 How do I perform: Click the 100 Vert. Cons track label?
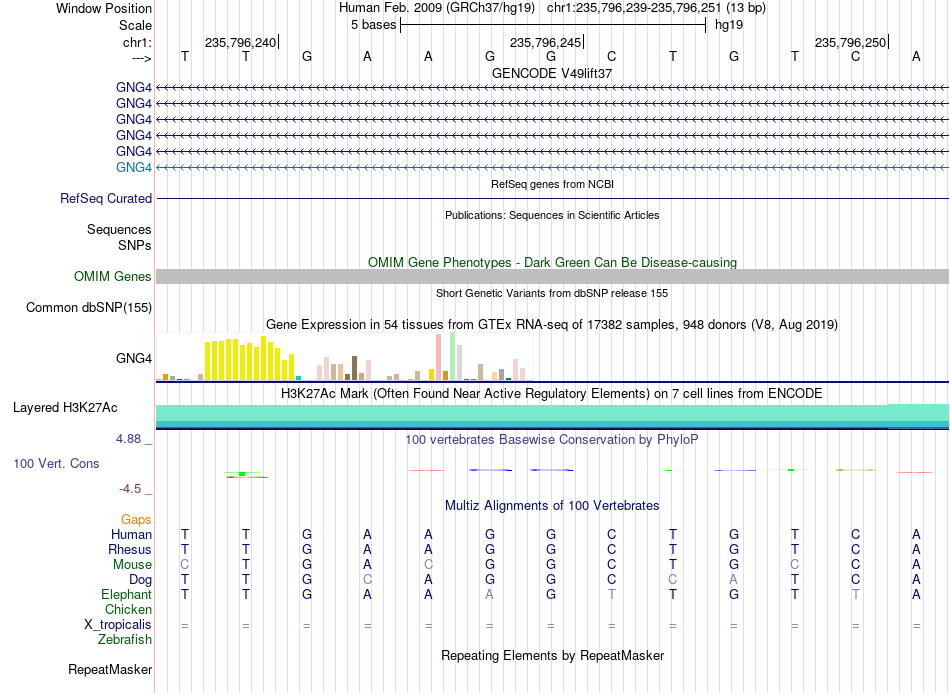(56, 463)
